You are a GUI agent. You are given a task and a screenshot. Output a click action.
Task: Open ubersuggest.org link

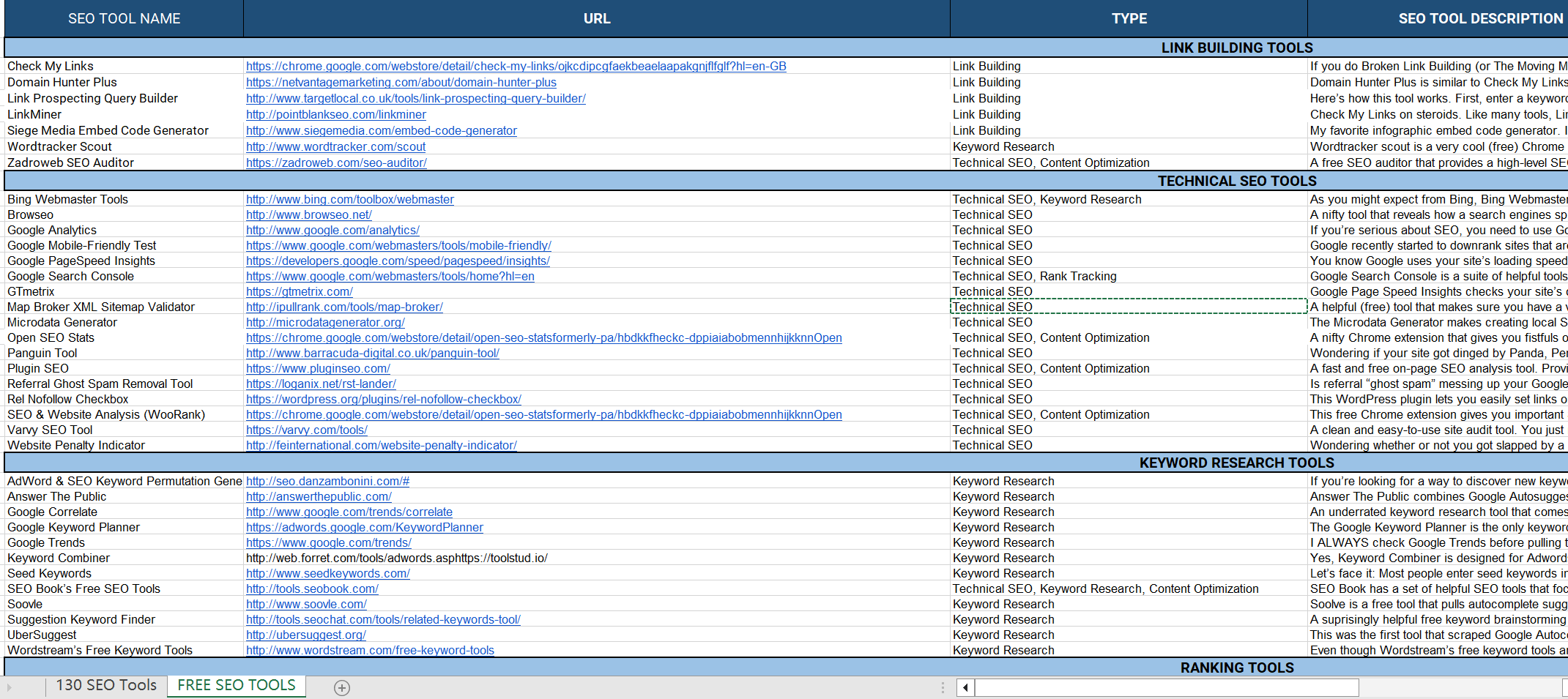coord(306,635)
